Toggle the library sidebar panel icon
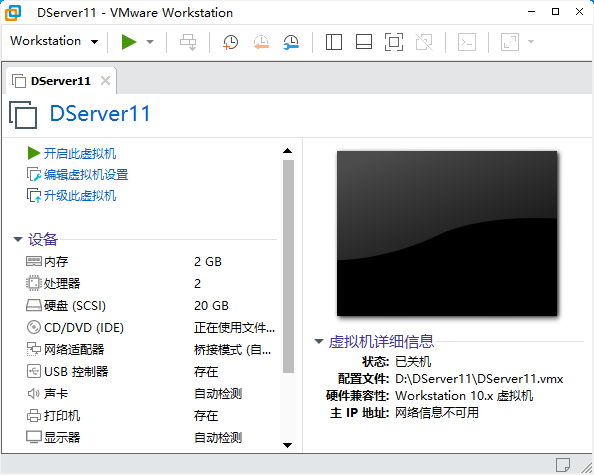 (334, 42)
